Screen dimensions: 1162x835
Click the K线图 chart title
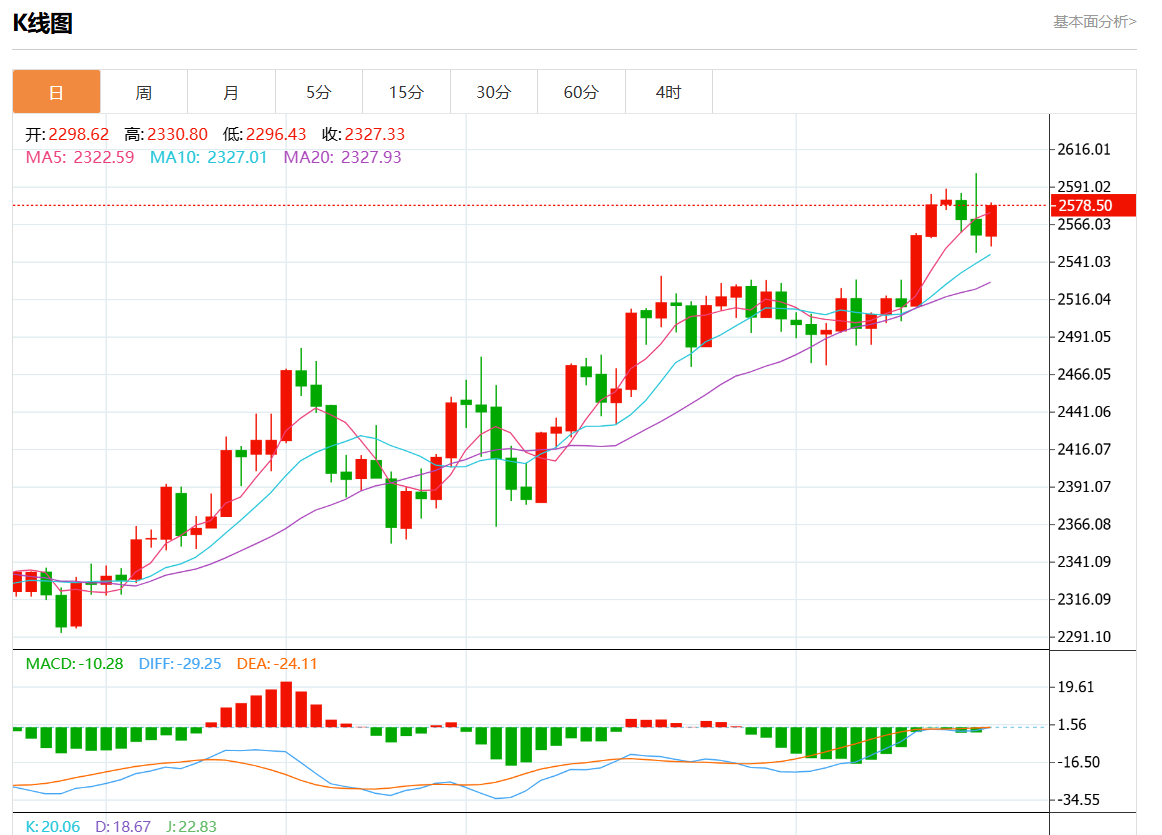[x=42, y=23]
